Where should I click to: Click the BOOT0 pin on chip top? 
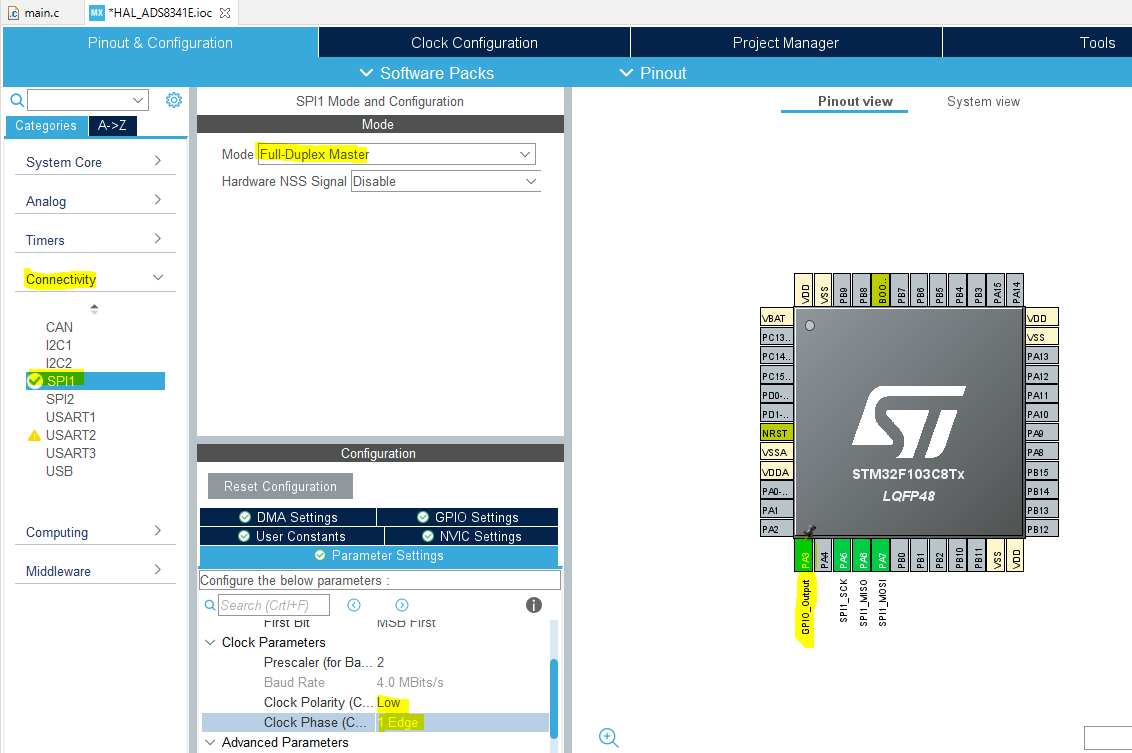pos(881,290)
